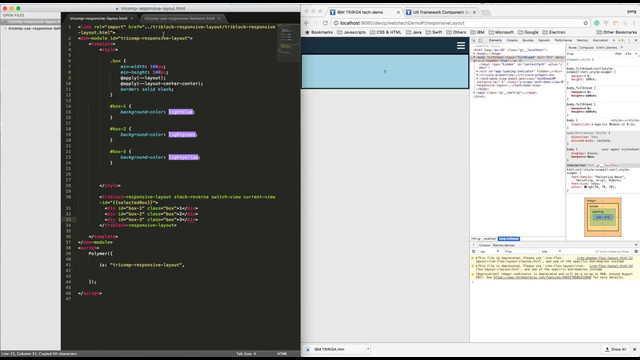
Task: Open the Other Bookmarks folder
Action: coord(617,32)
